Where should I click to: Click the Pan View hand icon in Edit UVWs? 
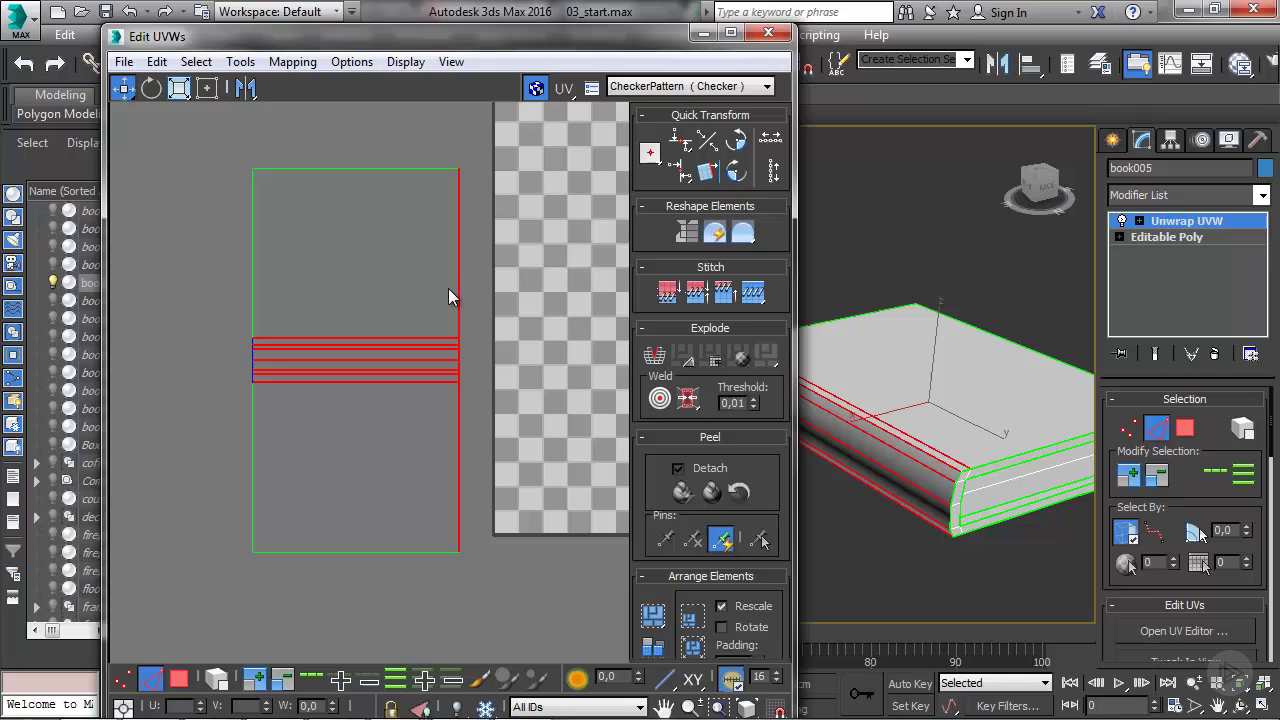click(x=663, y=708)
